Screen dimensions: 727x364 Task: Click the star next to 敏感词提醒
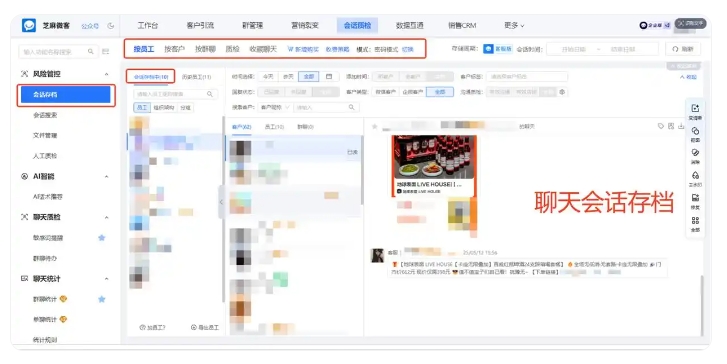pyautogui.click(x=102, y=238)
